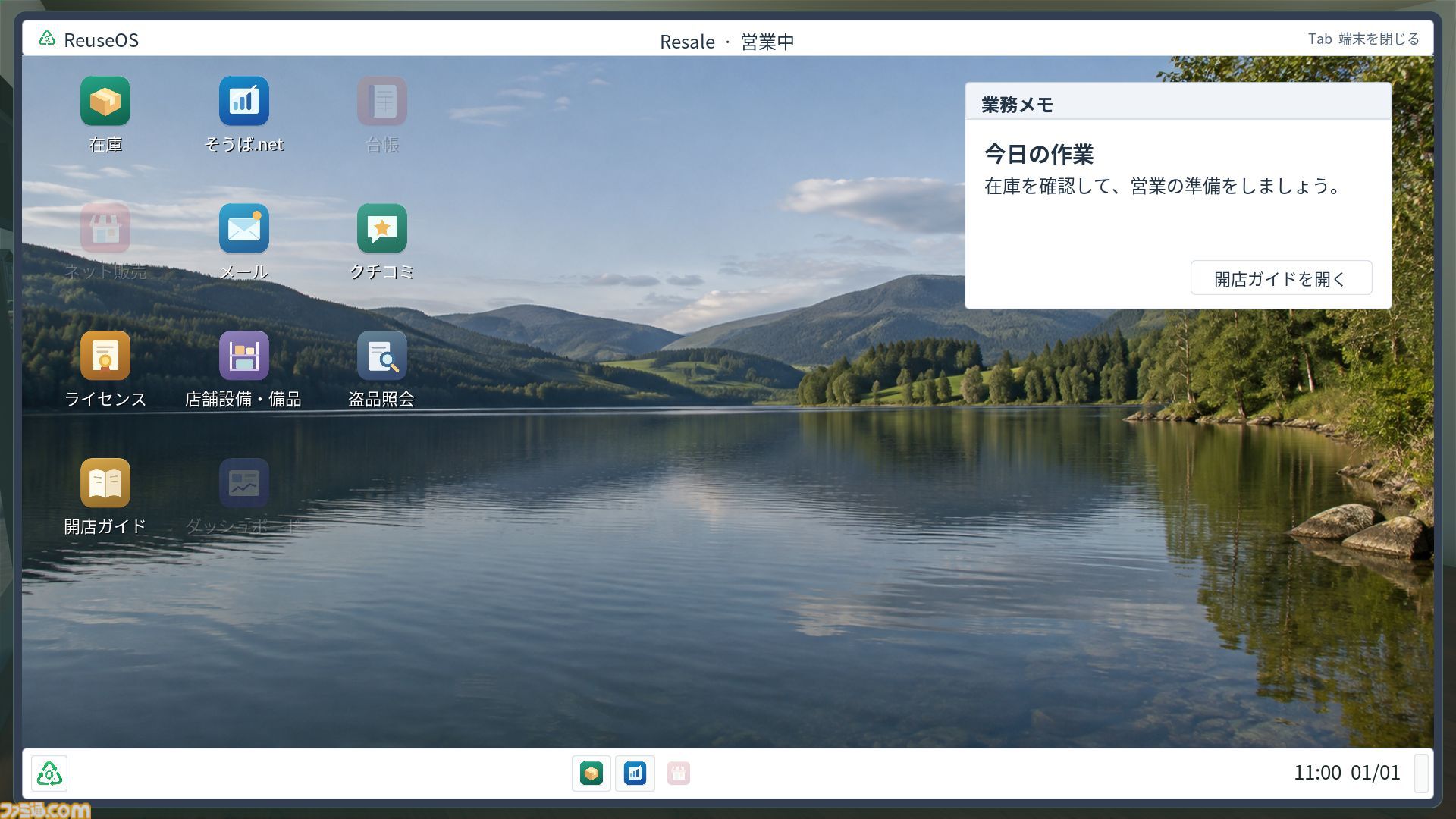1456x819 pixels.
Task: Open the ライセンス license icon
Action: (x=105, y=356)
